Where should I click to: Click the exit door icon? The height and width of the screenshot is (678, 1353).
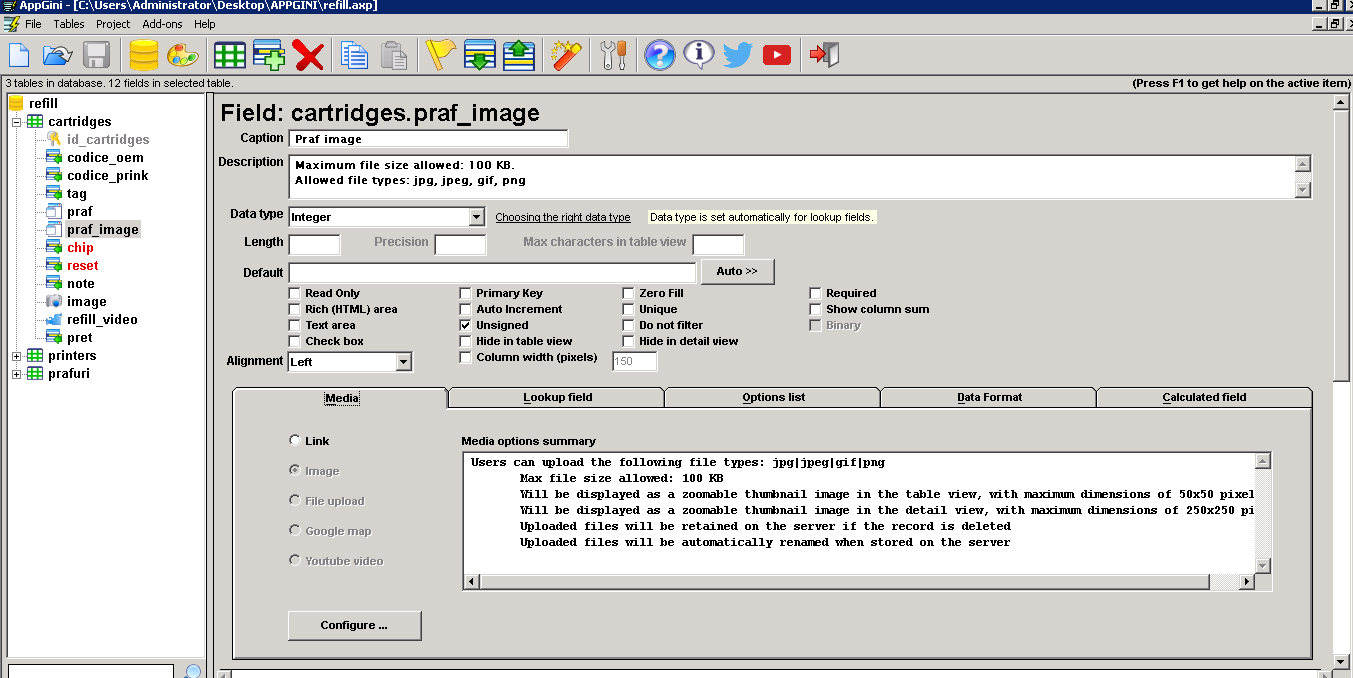(x=825, y=54)
